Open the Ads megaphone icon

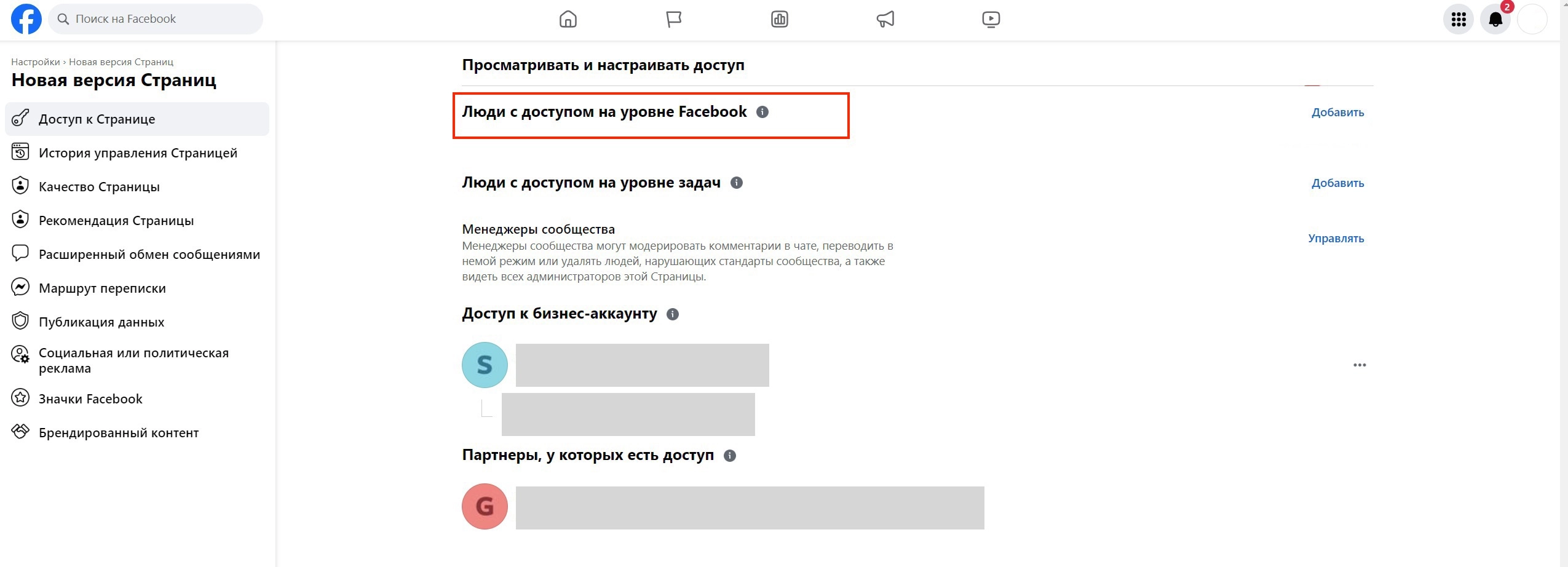[x=885, y=20]
